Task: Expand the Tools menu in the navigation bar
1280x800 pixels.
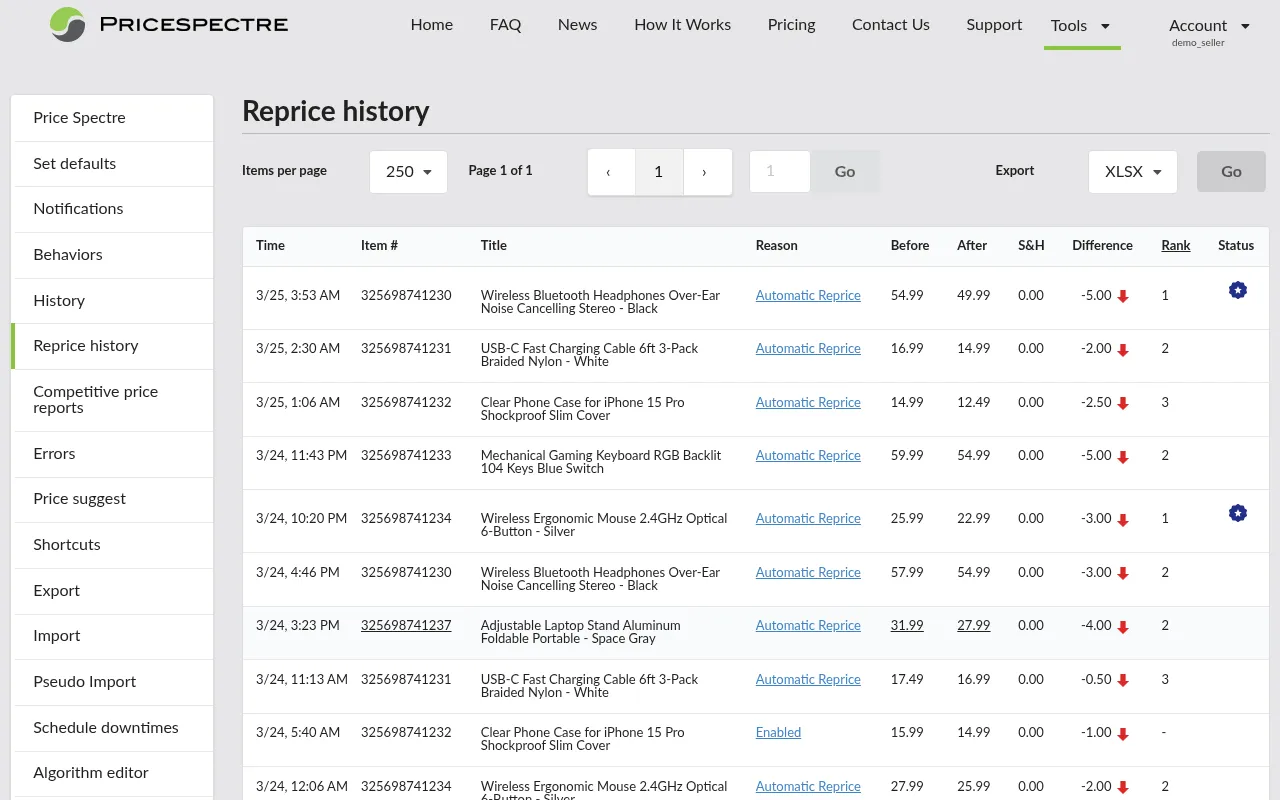Action: click(1081, 26)
